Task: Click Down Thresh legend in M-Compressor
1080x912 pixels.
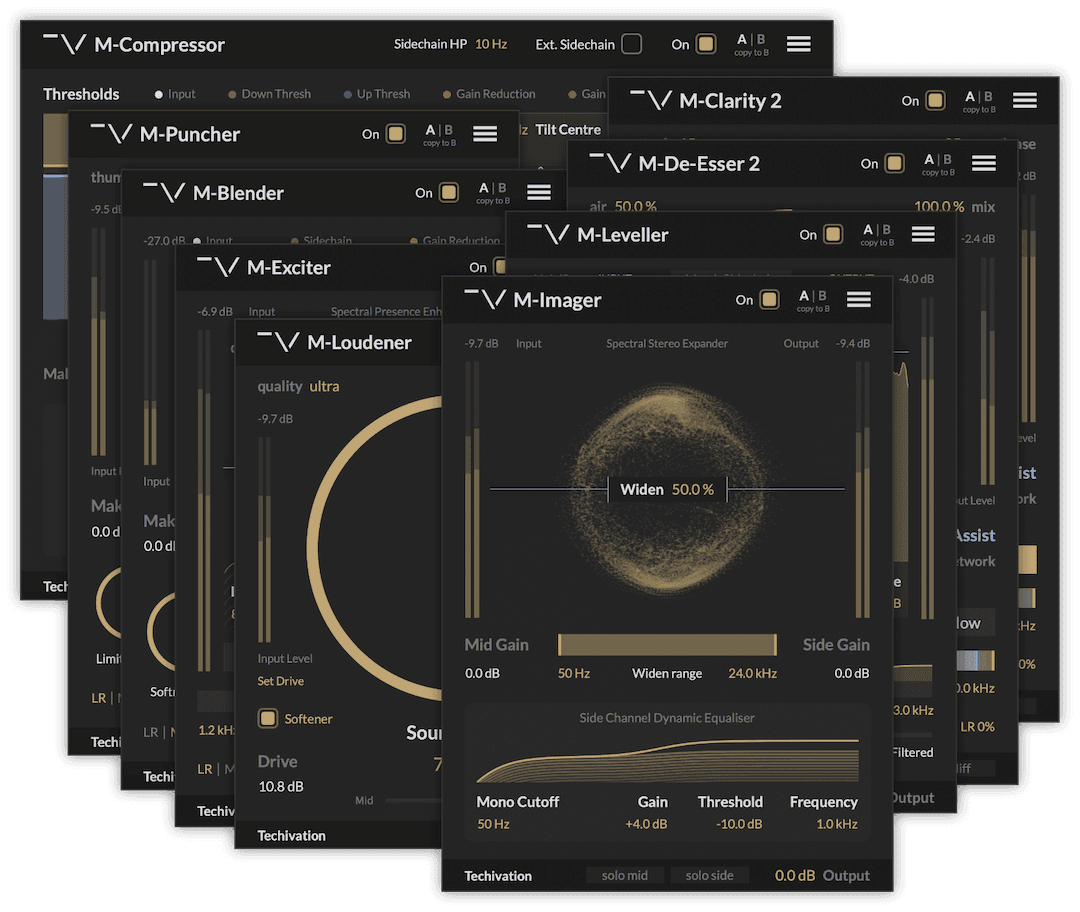Action: click(269, 94)
